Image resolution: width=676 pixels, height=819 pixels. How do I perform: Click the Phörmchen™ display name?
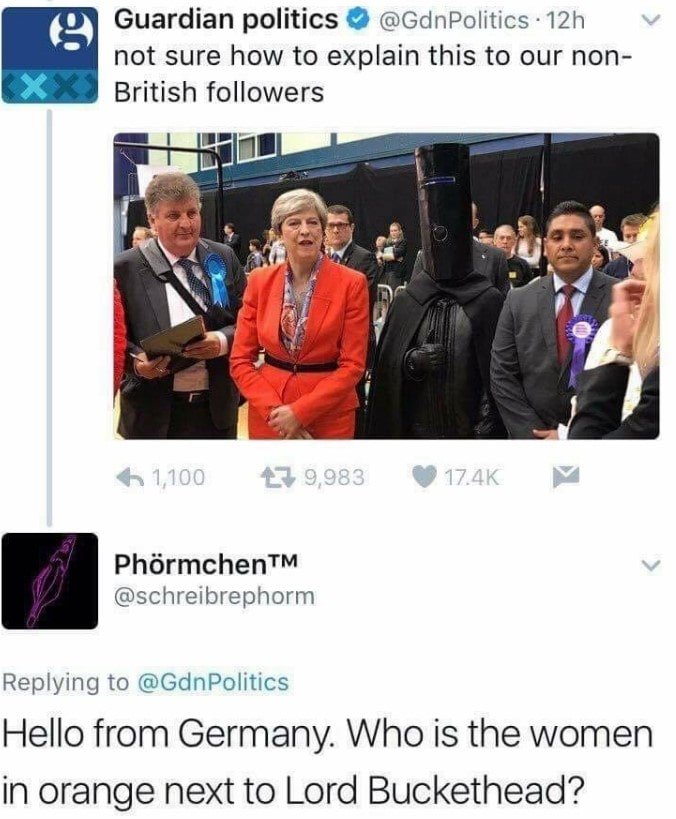206,563
